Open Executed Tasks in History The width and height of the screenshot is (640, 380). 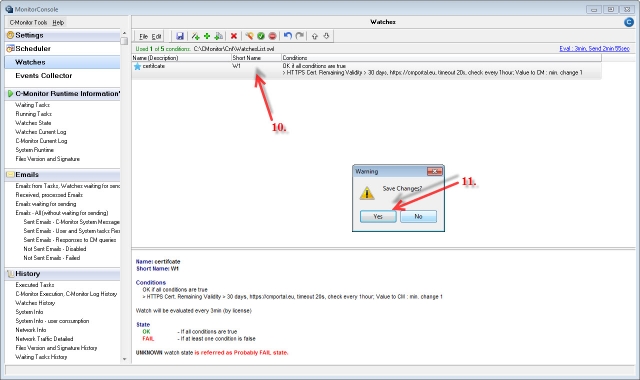[x=35, y=285]
